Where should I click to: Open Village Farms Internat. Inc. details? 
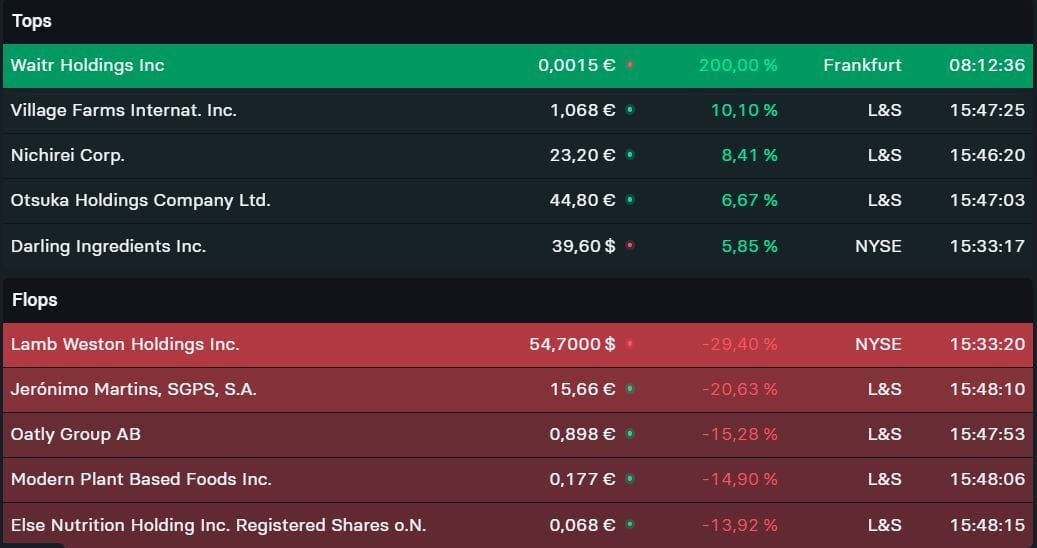click(x=124, y=110)
